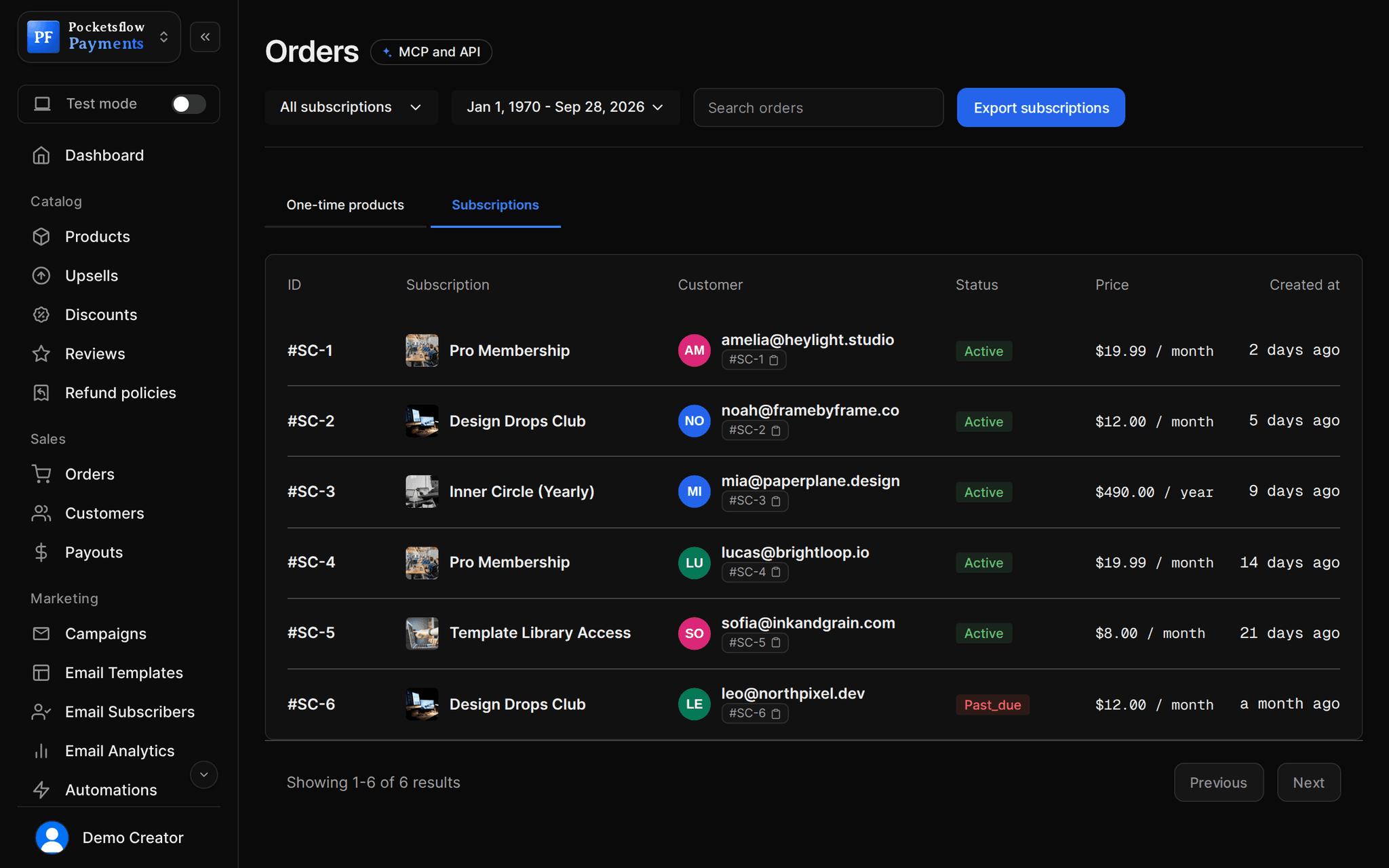Viewport: 1389px width, 868px height.
Task: Click the NO avatar for noah@framebyframe.co
Action: (694, 421)
